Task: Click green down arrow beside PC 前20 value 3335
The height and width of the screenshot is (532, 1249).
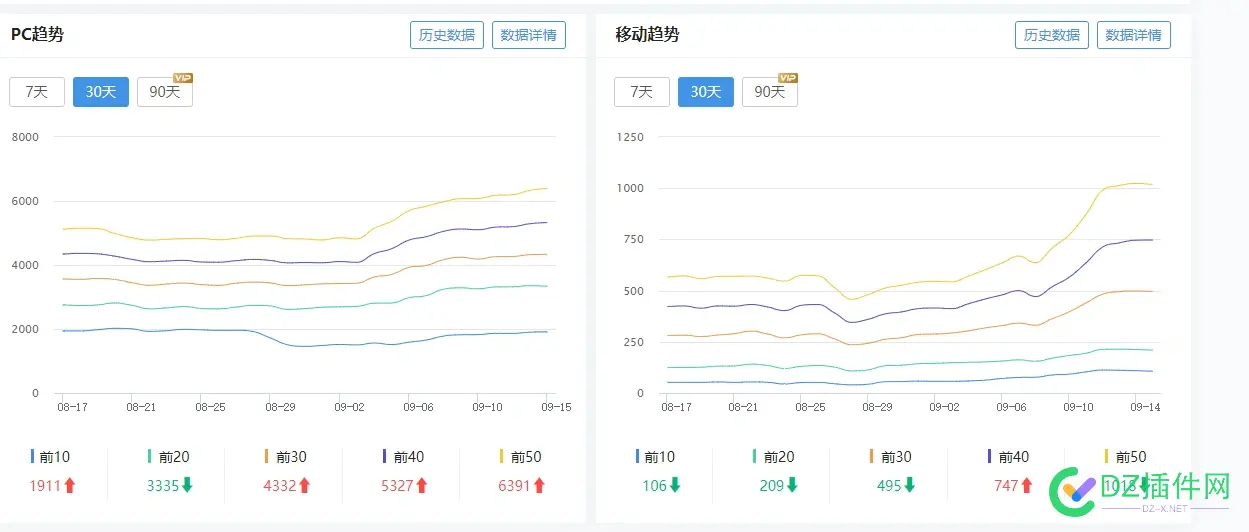Action: (187, 486)
